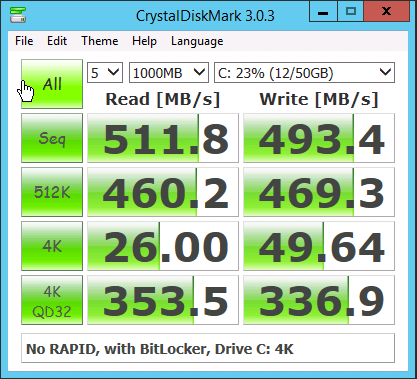The width and height of the screenshot is (417, 379).
Task: Click the comment field reading No RAPID, with BitLocker
Action: pos(208,348)
